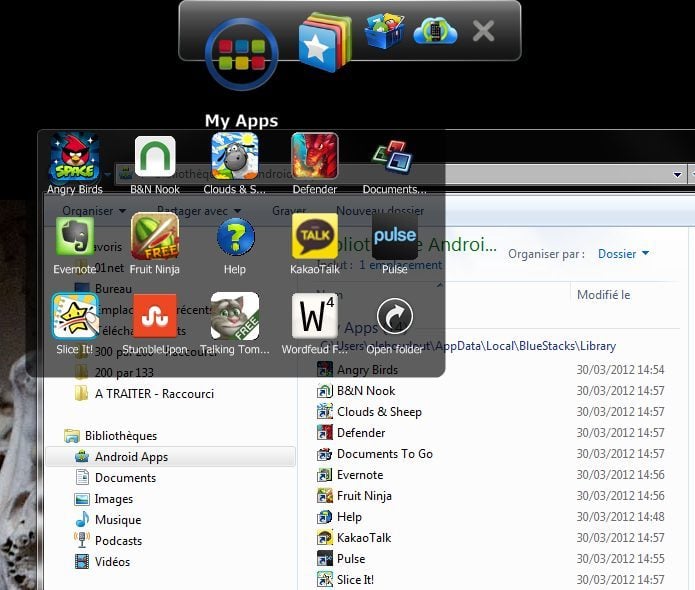The height and width of the screenshot is (590, 695).
Task: Select Musique library in navigation pane
Action: [117, 520]
